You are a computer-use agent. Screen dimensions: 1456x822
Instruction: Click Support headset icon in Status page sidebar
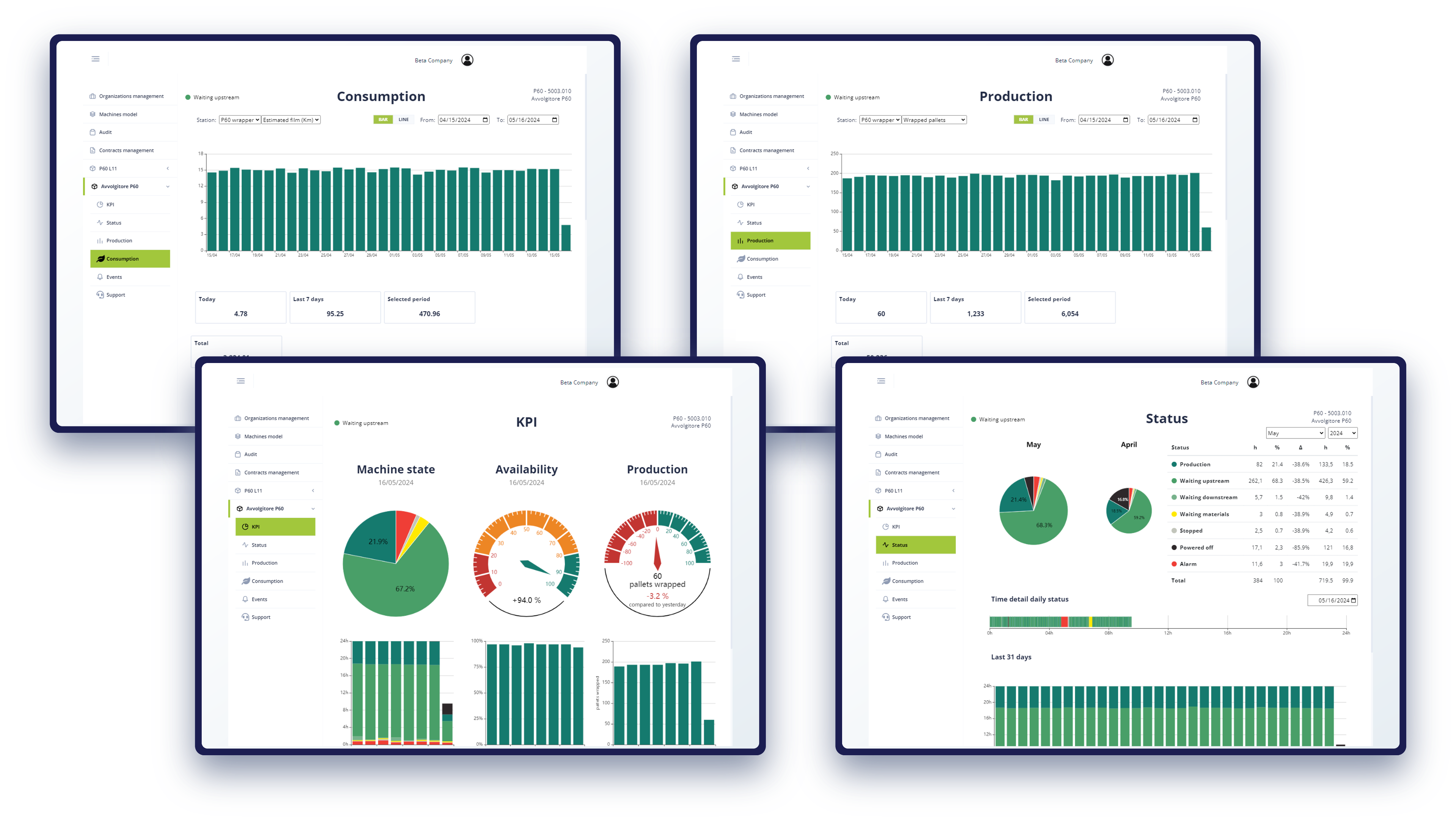point(886,617)
